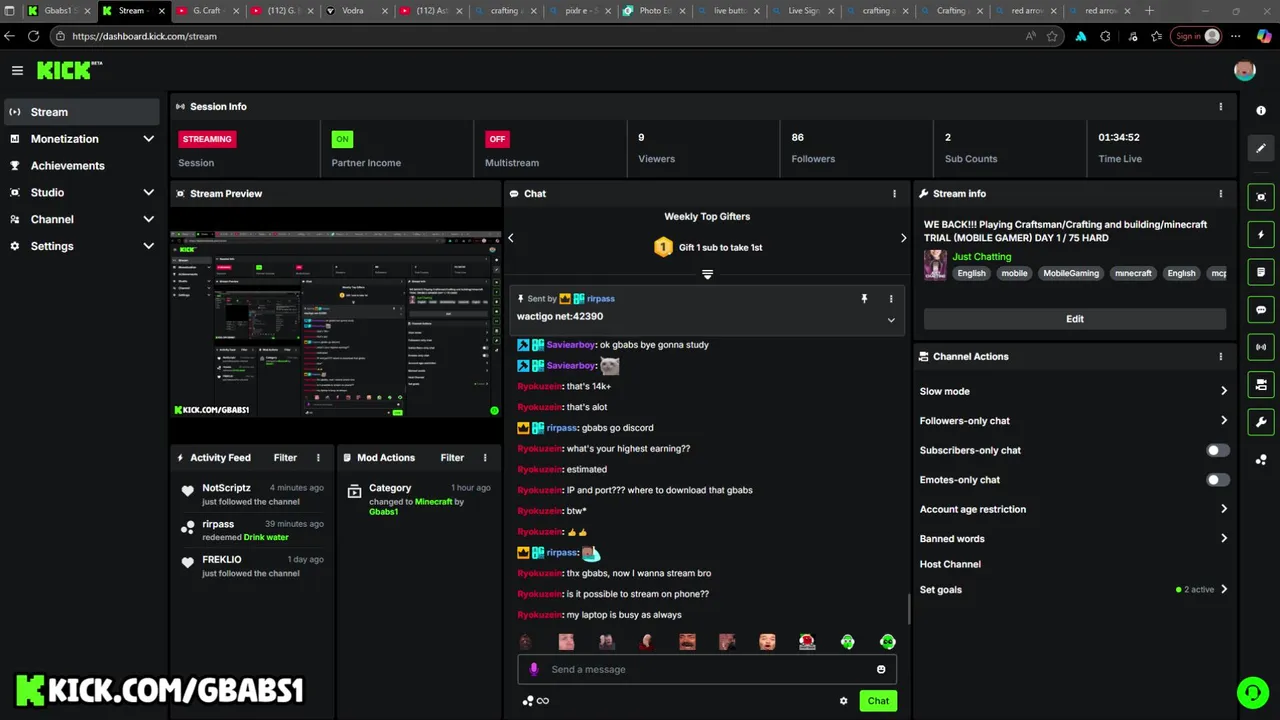
Task: Click the document icon in right sidebar
Action: [x=1261, y=272]
